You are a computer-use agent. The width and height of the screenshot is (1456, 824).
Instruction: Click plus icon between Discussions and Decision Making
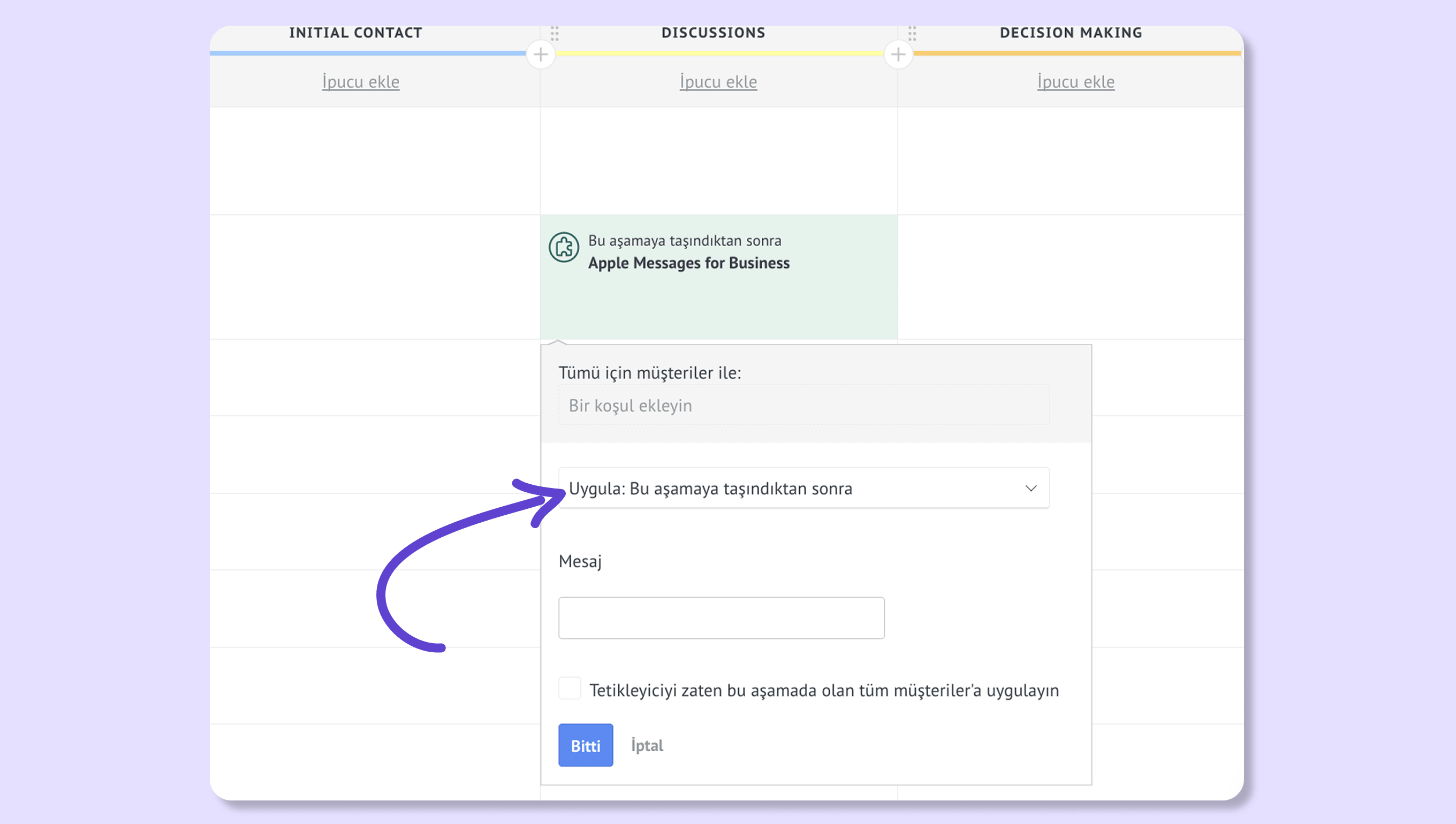(898, 55)
